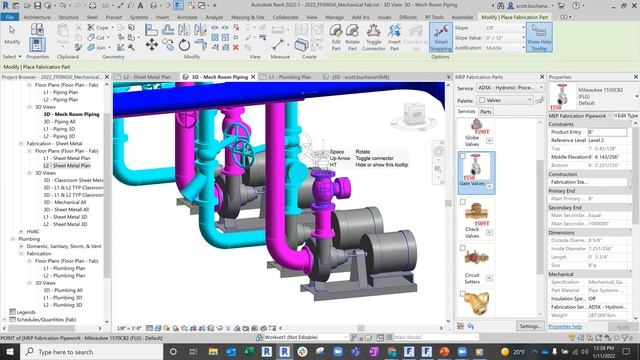Screen dimensions: 640x360
Task: Click the Rotate tool in Modify panel
Action: tap(184, 44)
